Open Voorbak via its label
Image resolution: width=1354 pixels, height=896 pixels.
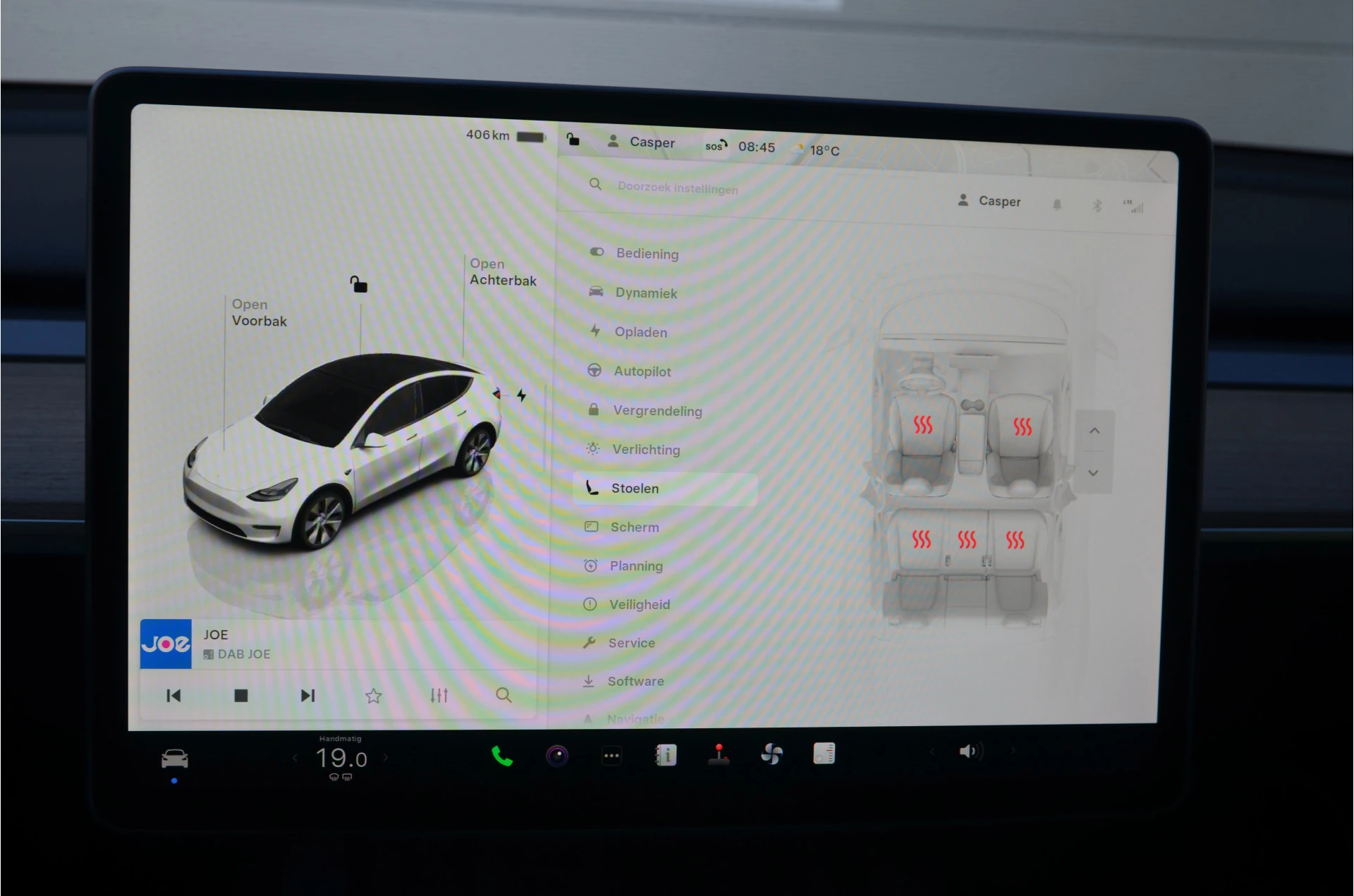pyautogui.click(x=258, y=312)
